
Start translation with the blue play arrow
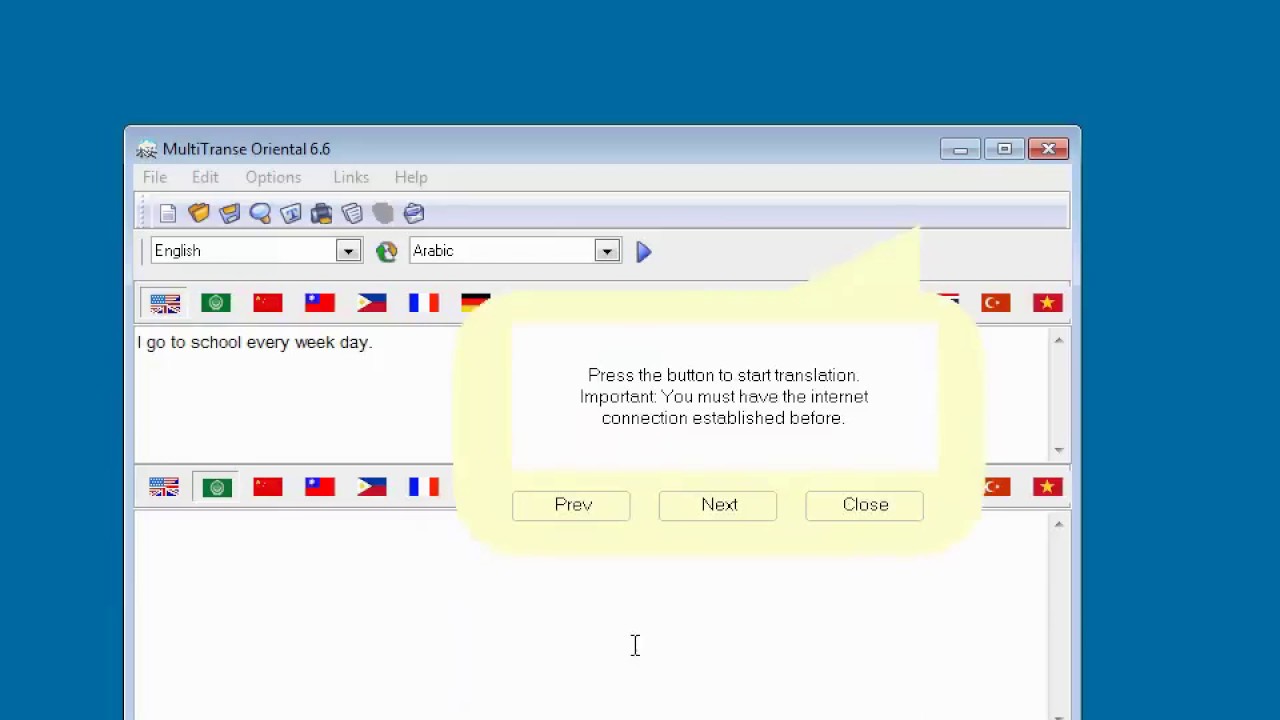(644, 251)
